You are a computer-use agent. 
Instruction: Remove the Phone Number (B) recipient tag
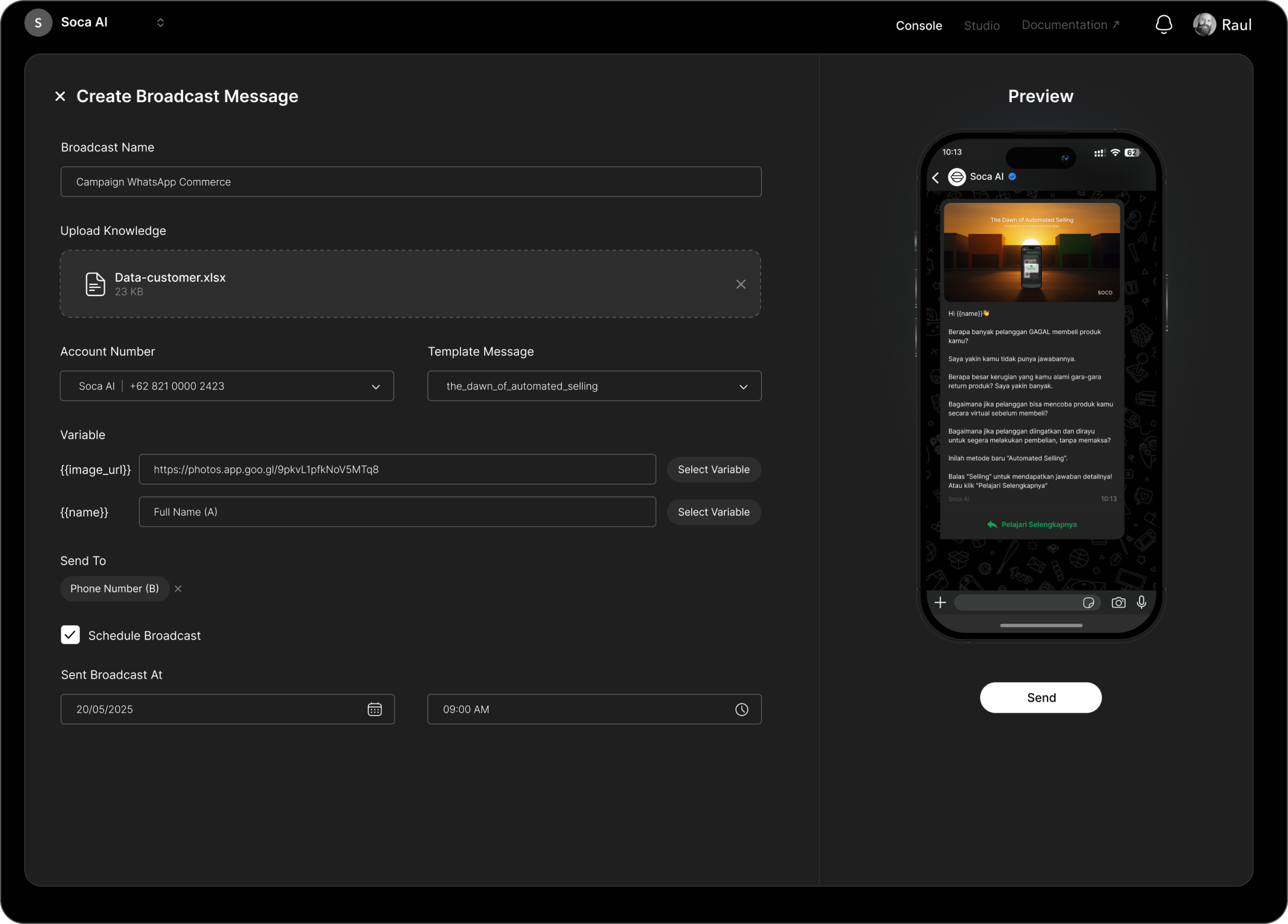[178, 589]
